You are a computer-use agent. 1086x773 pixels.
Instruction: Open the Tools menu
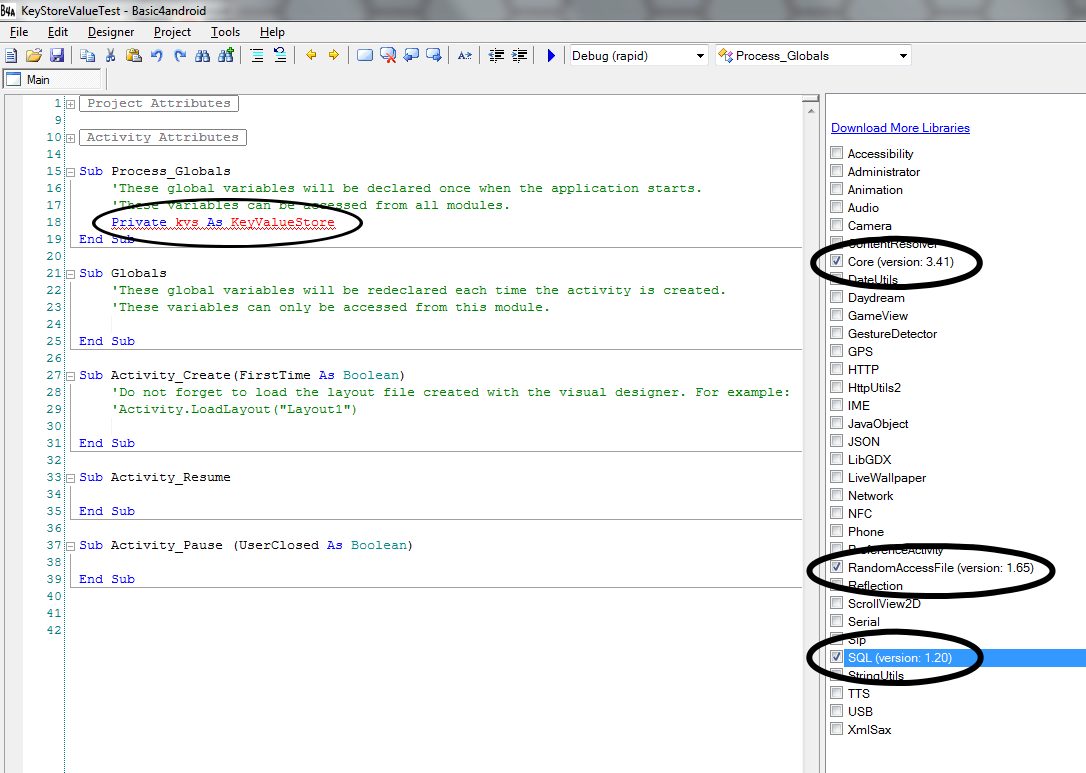pos(225,32)
